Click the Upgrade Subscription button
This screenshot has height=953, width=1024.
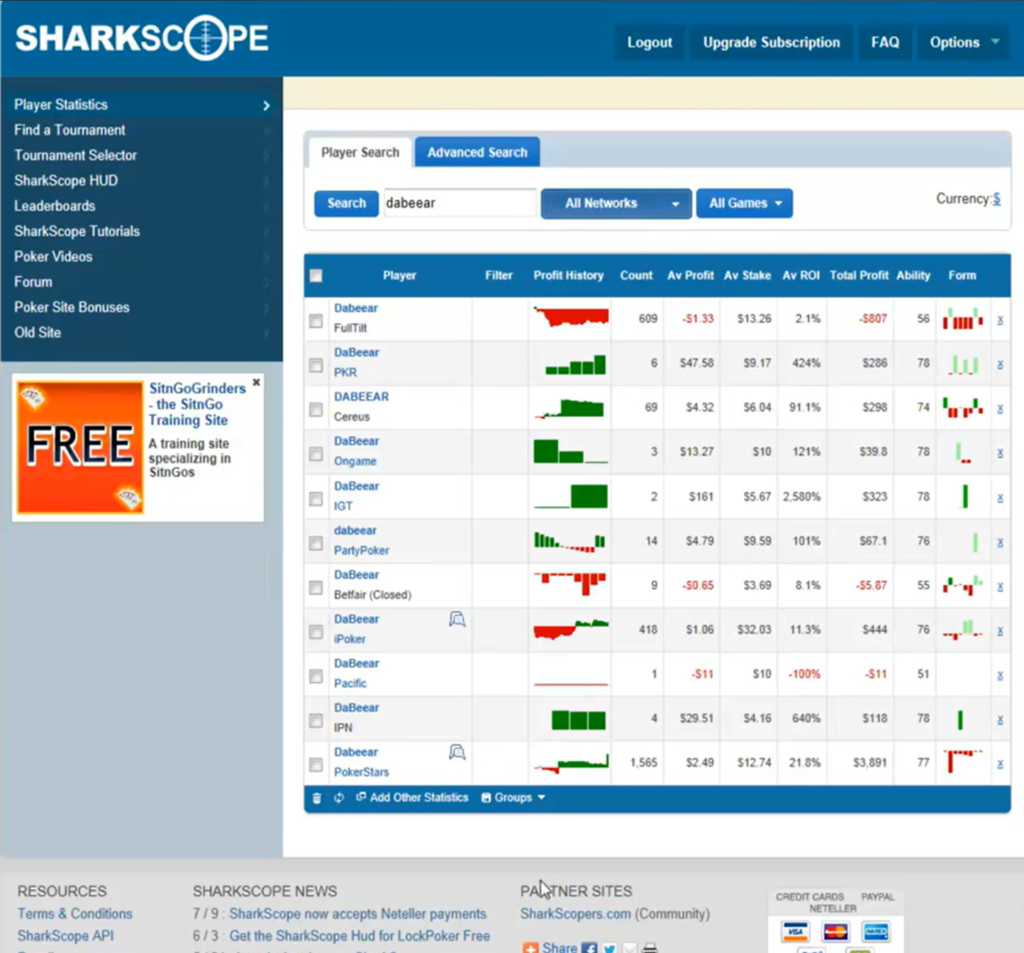771,42
